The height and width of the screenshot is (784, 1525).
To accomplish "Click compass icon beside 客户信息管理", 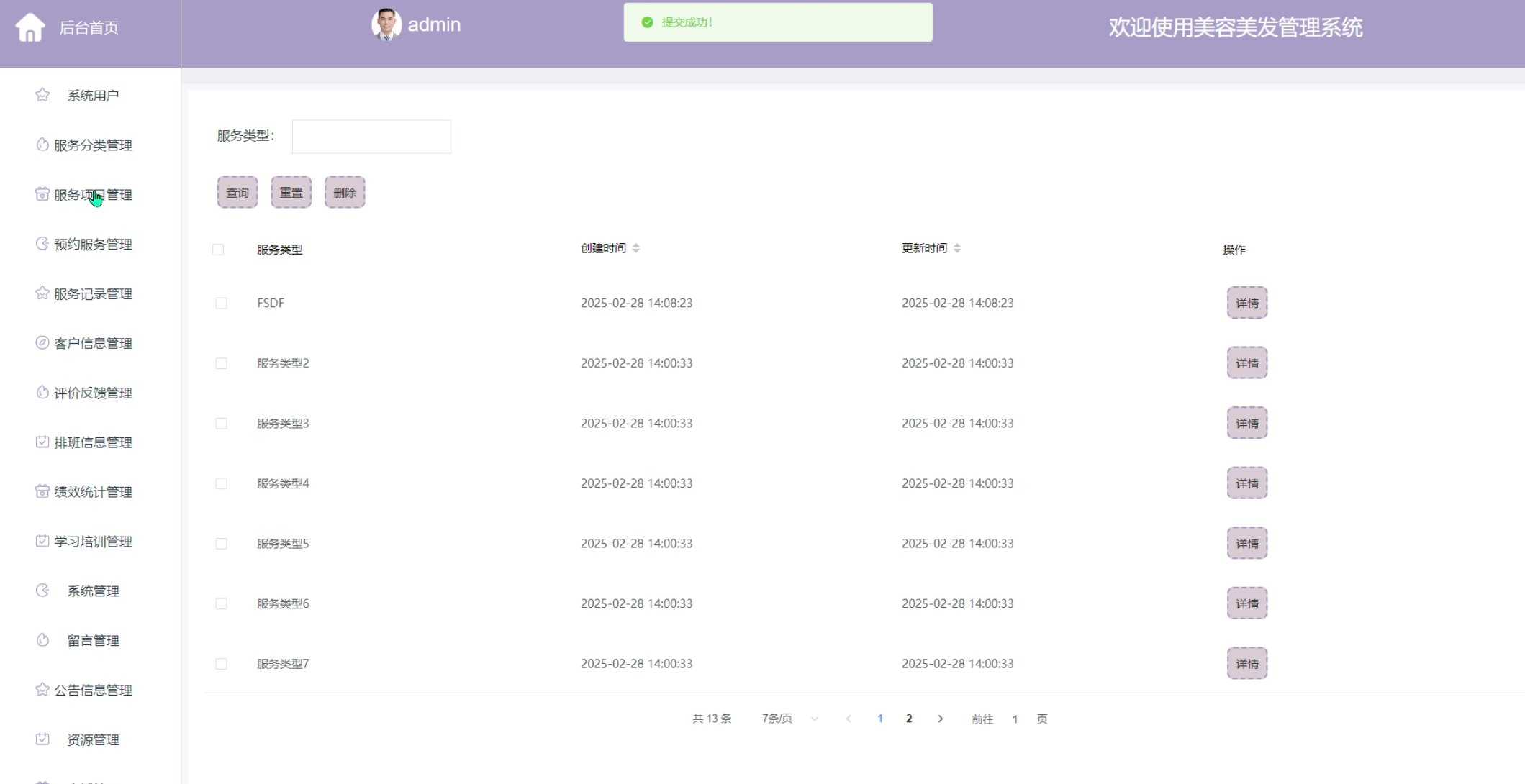I will click(42, 343).
